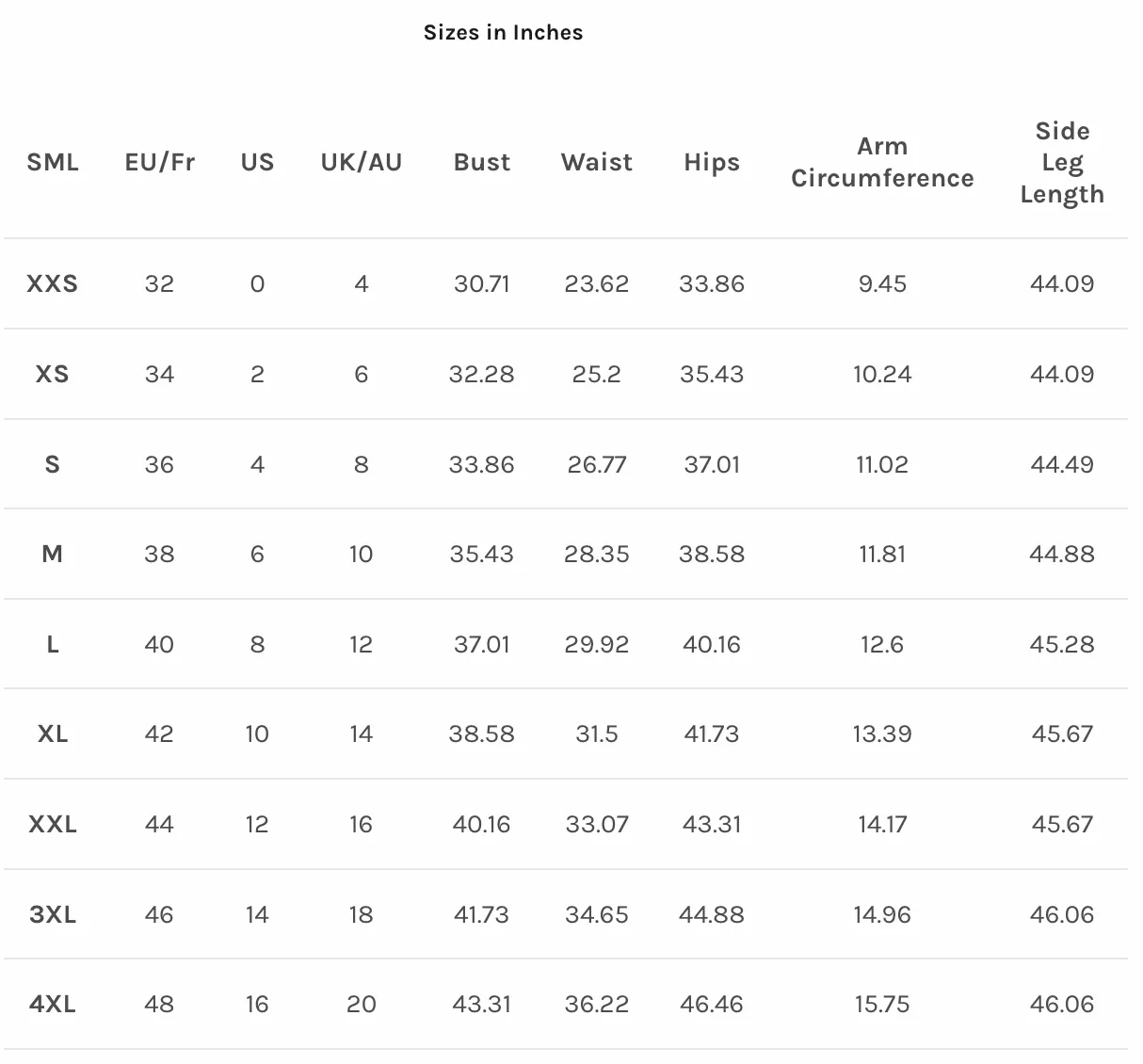Viewport: 1143px width, 1064px height.
Task: Select waist value 33.07 in XXL row
Action: [x=597, y=824]
